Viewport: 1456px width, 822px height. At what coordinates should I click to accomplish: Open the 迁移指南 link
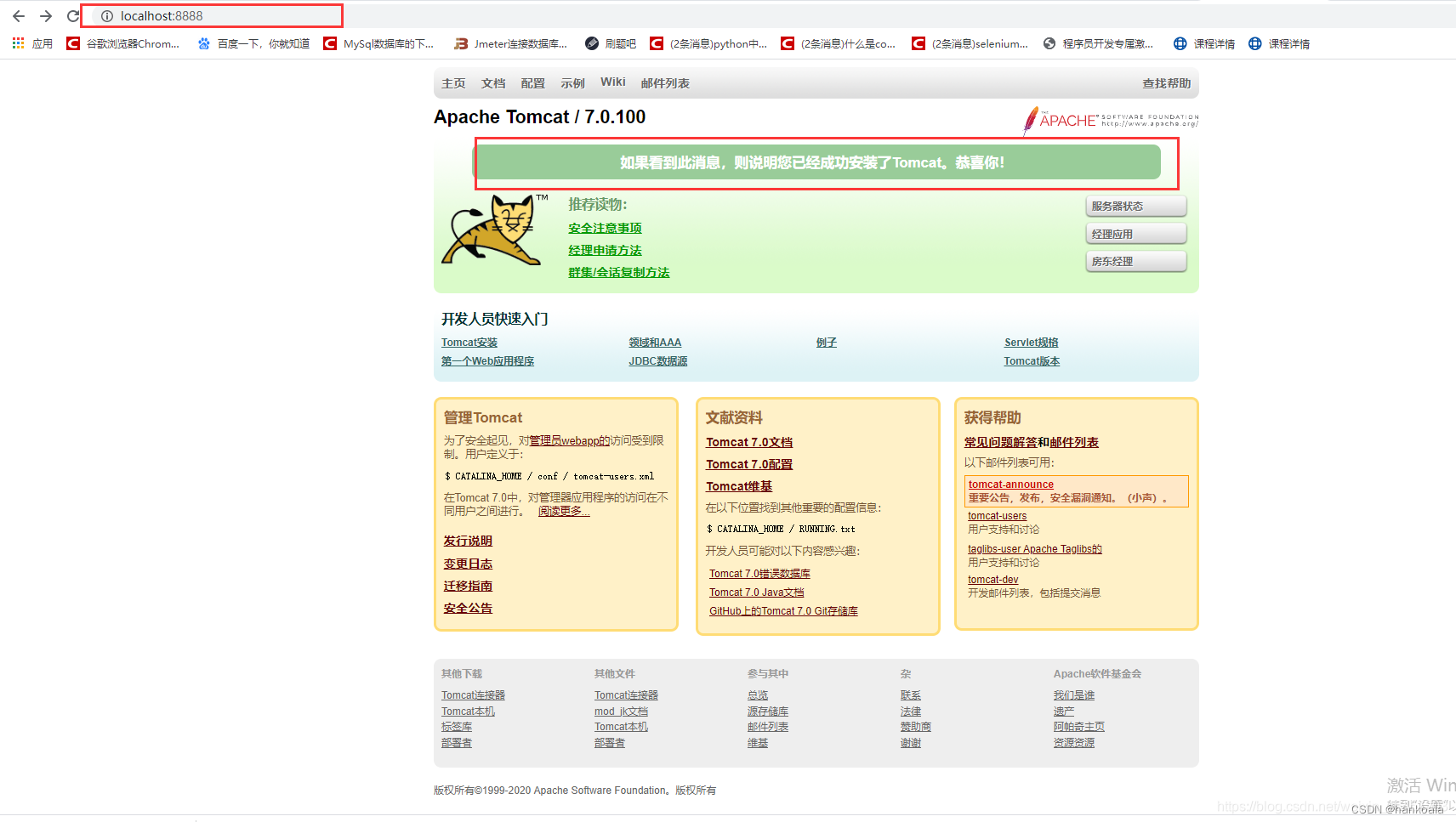468,586
